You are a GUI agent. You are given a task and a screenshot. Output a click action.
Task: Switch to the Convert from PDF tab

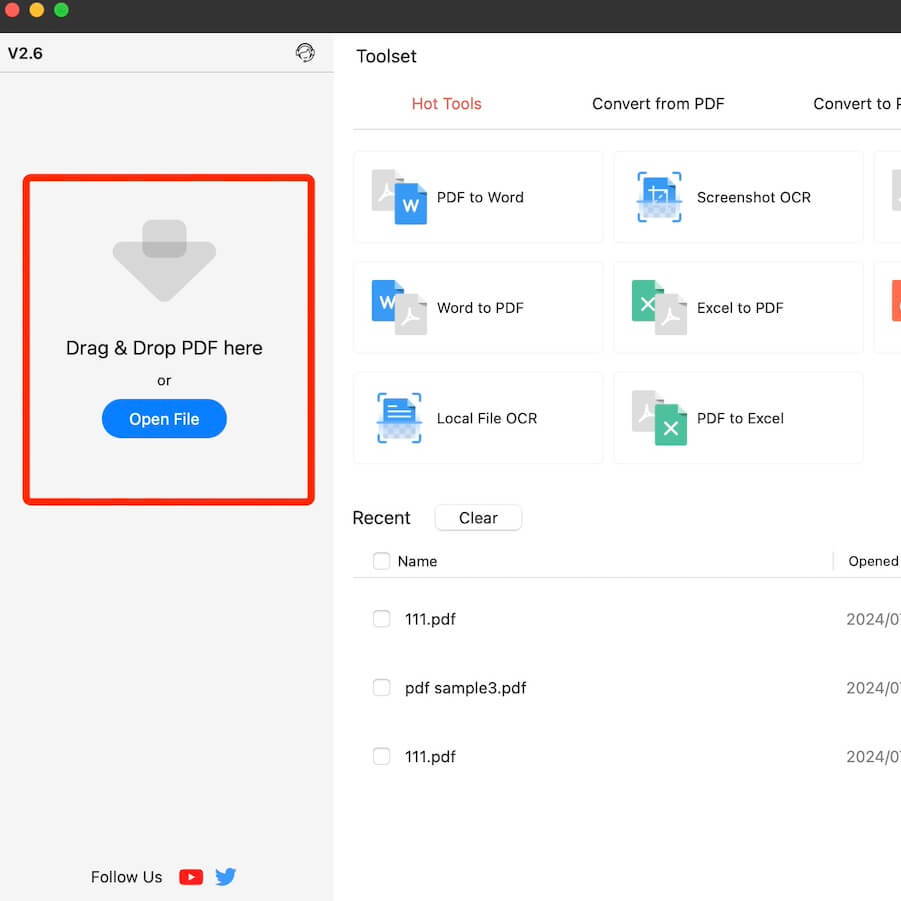[658, 103]
